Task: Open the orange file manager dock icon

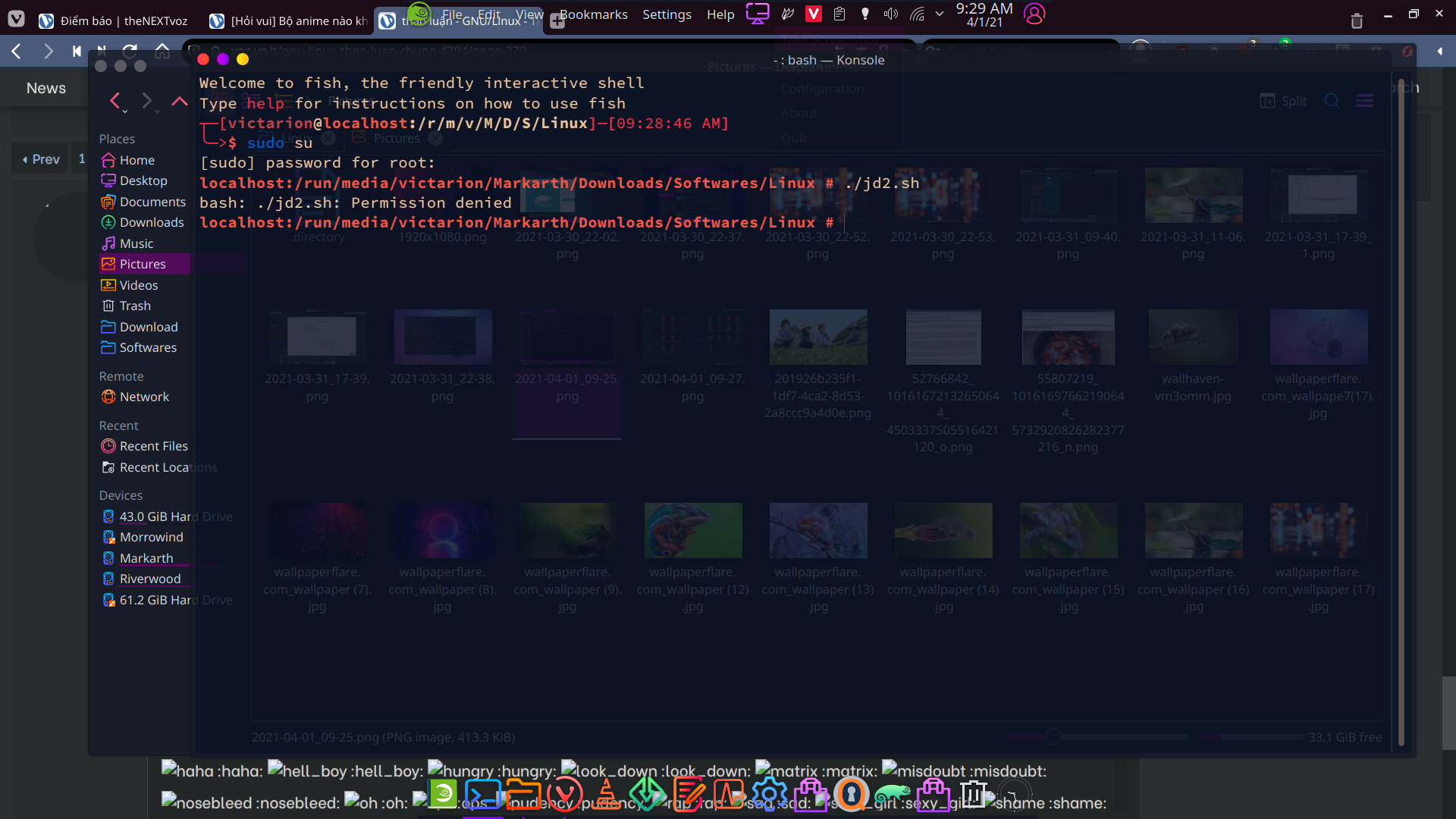Action: click(523, 794)
